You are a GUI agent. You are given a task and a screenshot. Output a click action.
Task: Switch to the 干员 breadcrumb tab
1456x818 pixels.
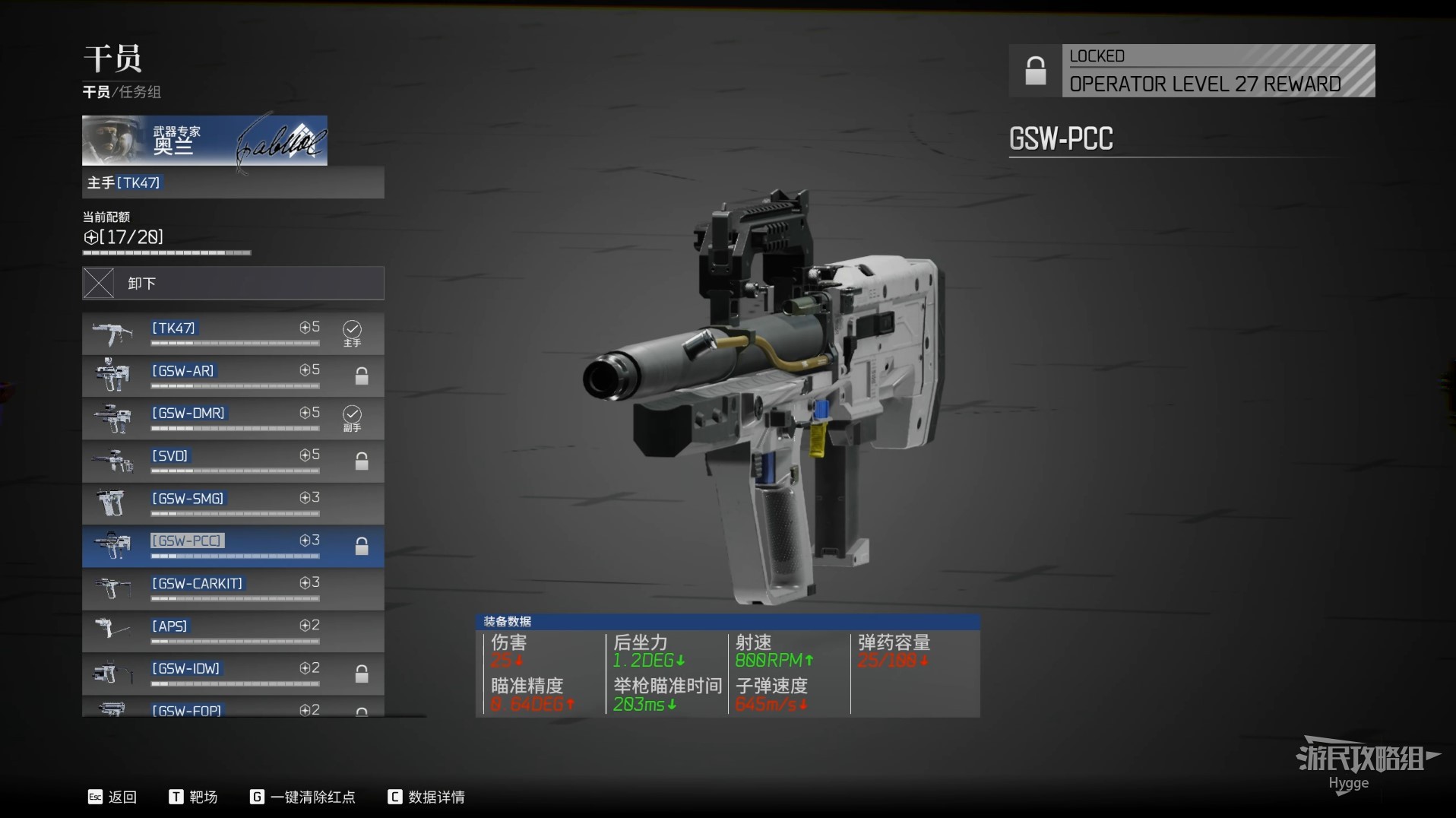[96, 92]
